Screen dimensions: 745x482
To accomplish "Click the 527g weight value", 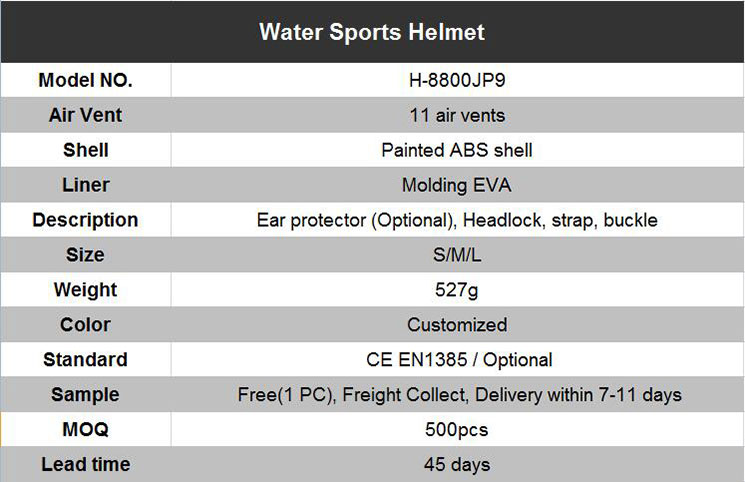I will [457, 289].
